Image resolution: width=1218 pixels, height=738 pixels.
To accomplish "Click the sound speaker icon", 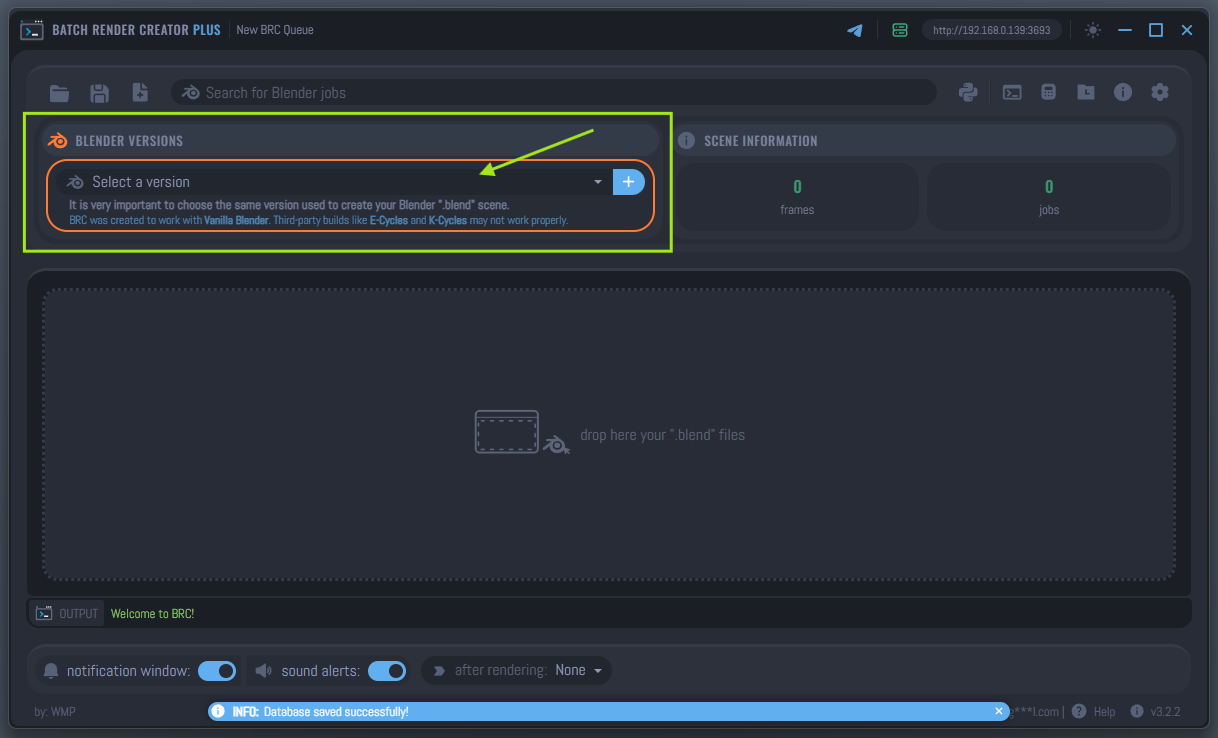I will click(264, 670).
